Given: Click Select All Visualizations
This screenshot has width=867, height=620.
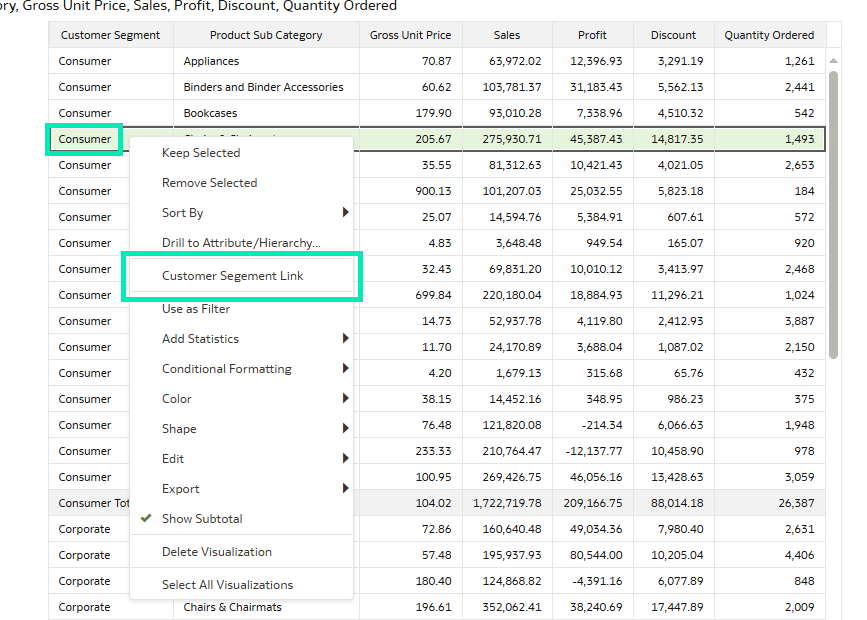Looking at the screenshot, I should tap(241, 585).
